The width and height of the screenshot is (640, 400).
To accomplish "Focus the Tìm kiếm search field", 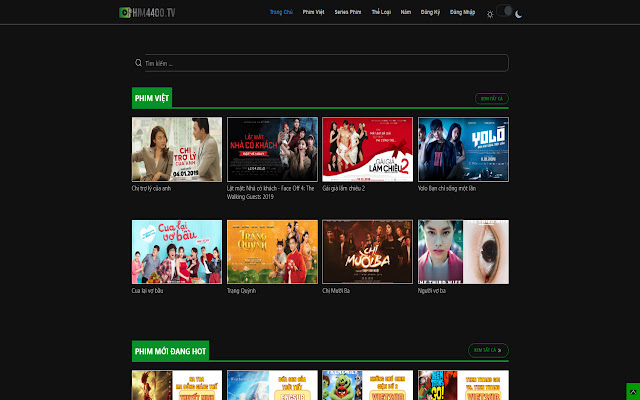I will pos(320,63).
